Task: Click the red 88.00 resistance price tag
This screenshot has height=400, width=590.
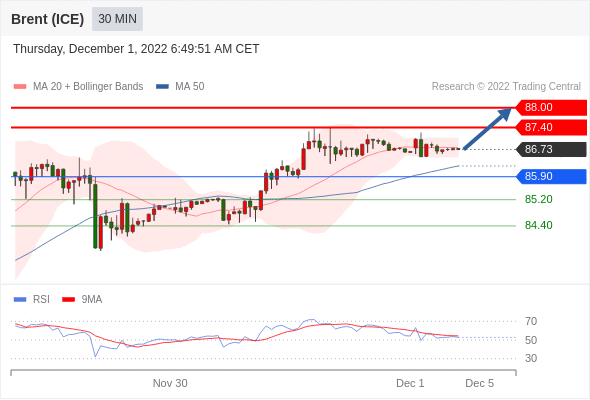Action: [x=551, y=108]
